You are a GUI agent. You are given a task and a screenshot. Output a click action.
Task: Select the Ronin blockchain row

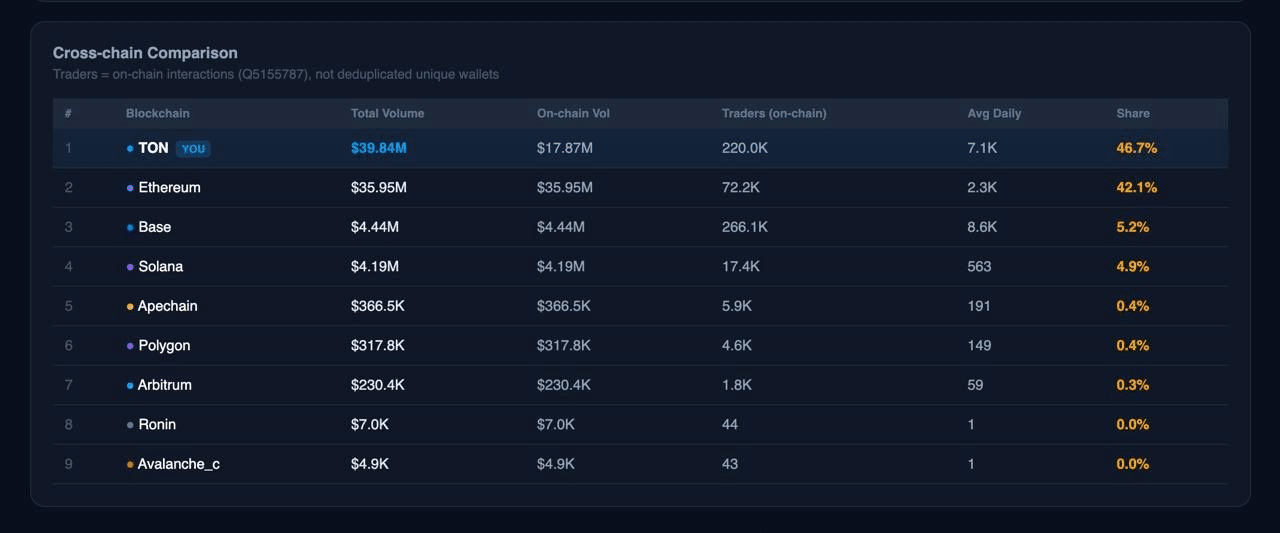tap(157, 425)
